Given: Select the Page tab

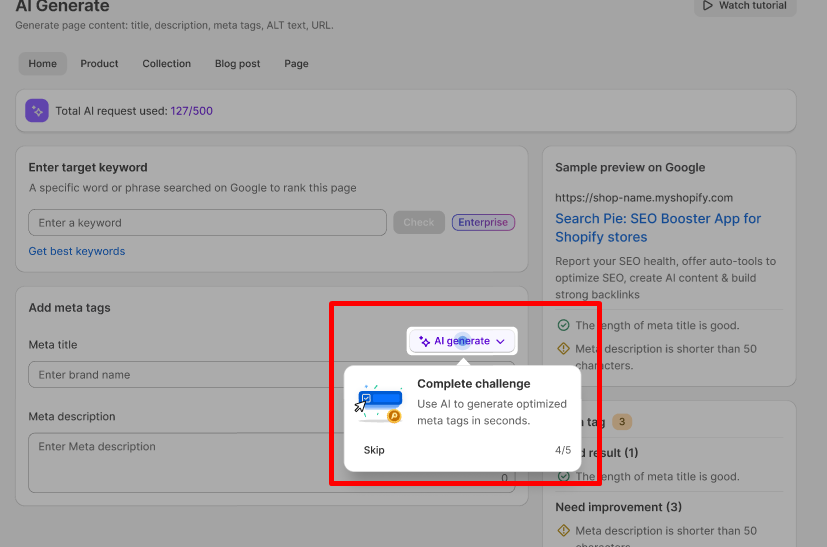Looking at the screenshot, I should [x=296, y=64].
